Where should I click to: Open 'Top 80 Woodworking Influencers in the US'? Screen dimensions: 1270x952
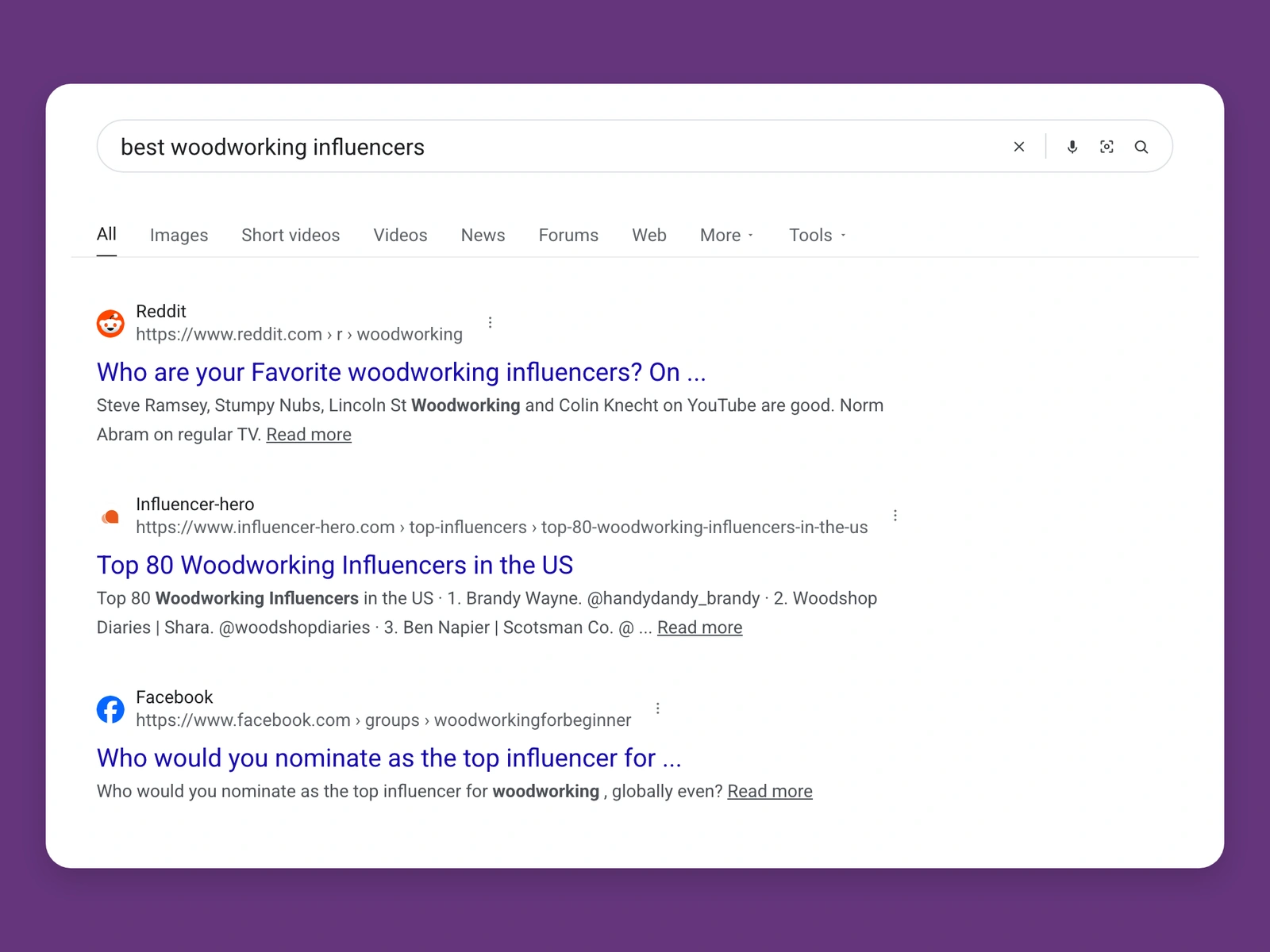pyautogui.click(x=334, y=565)
